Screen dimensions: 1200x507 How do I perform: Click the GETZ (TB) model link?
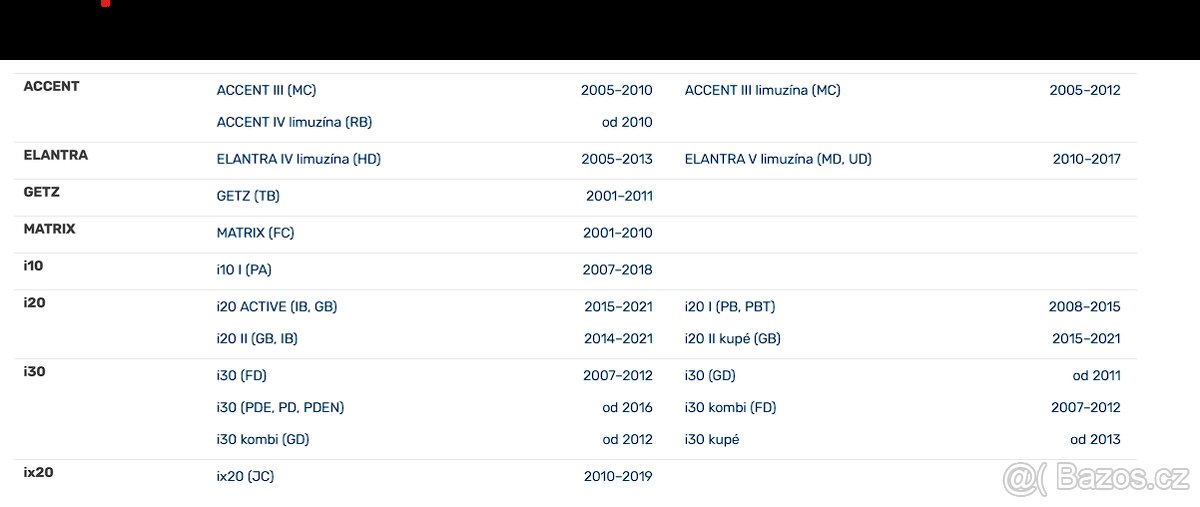[247, 196]
